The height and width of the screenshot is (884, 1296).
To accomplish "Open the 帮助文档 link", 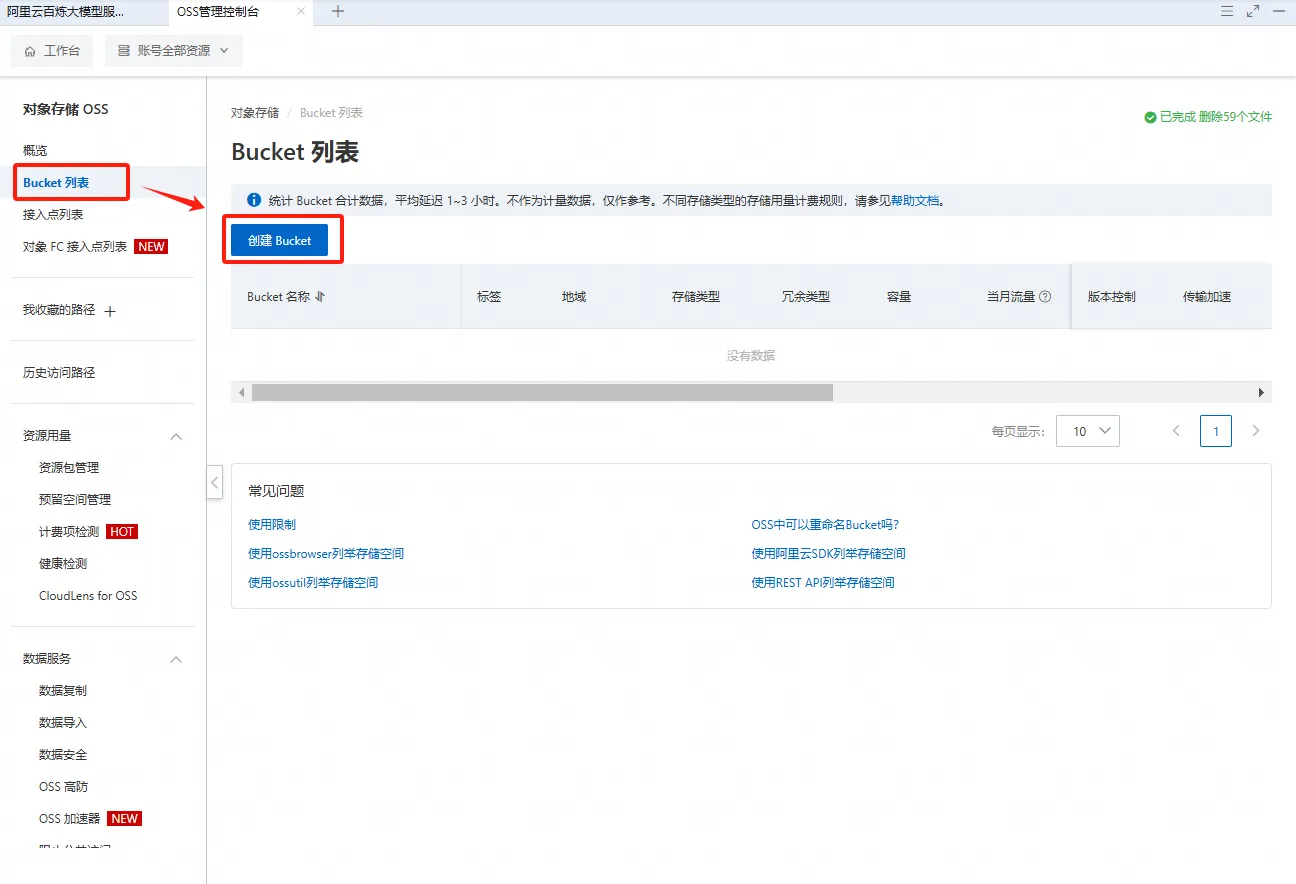I will pos(915,200).
